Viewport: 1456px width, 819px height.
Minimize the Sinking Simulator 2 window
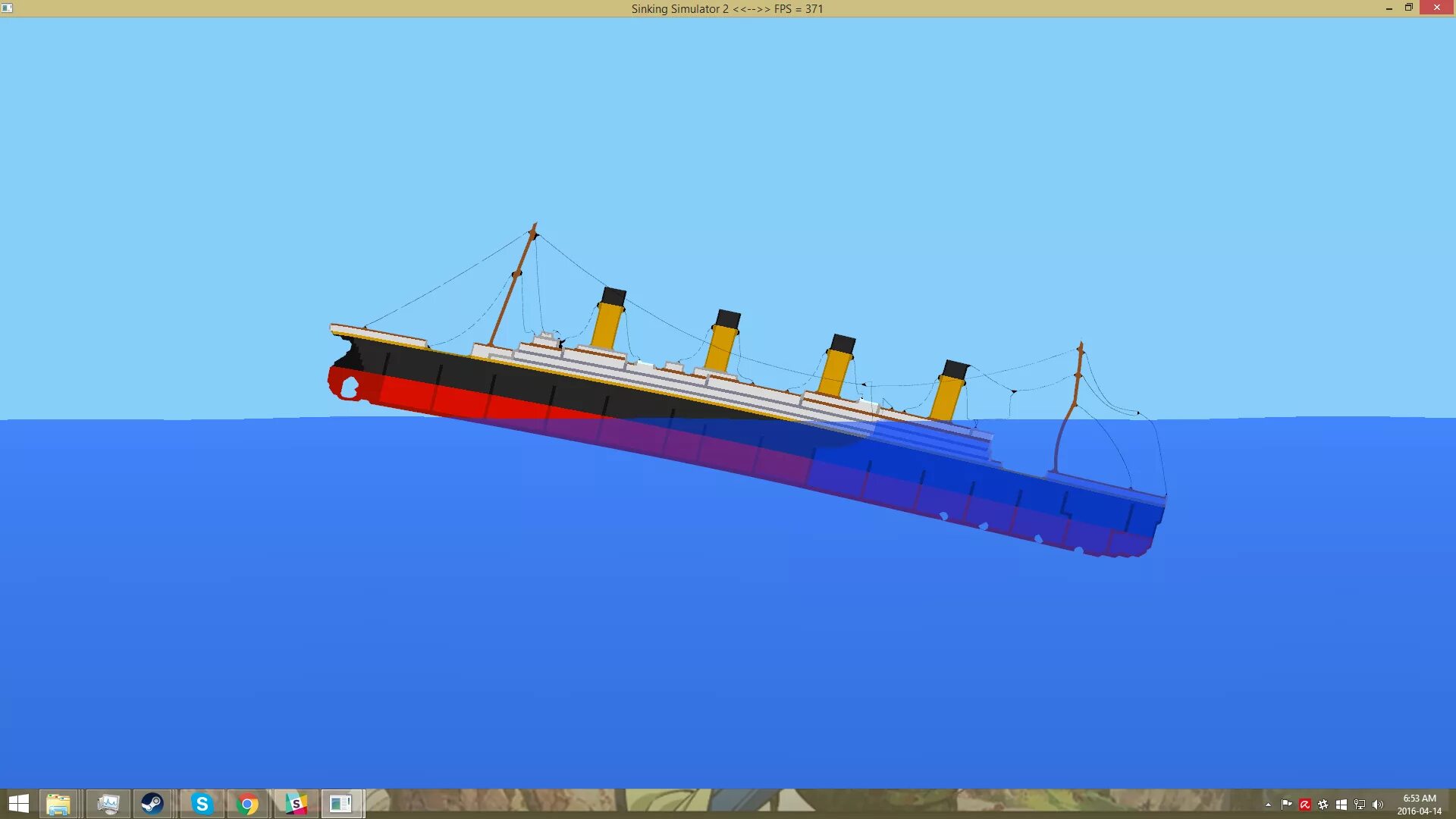pyautogui.click(x=1389, y=8)
